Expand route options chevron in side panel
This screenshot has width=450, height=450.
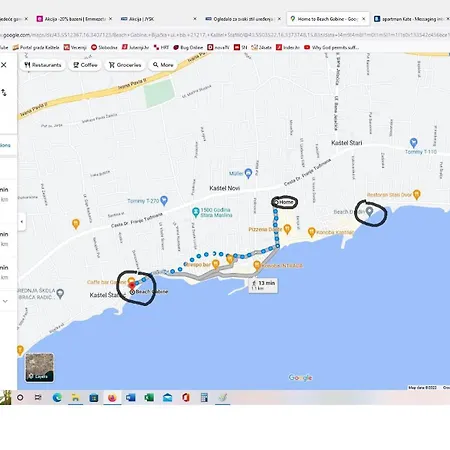[5, 301]
